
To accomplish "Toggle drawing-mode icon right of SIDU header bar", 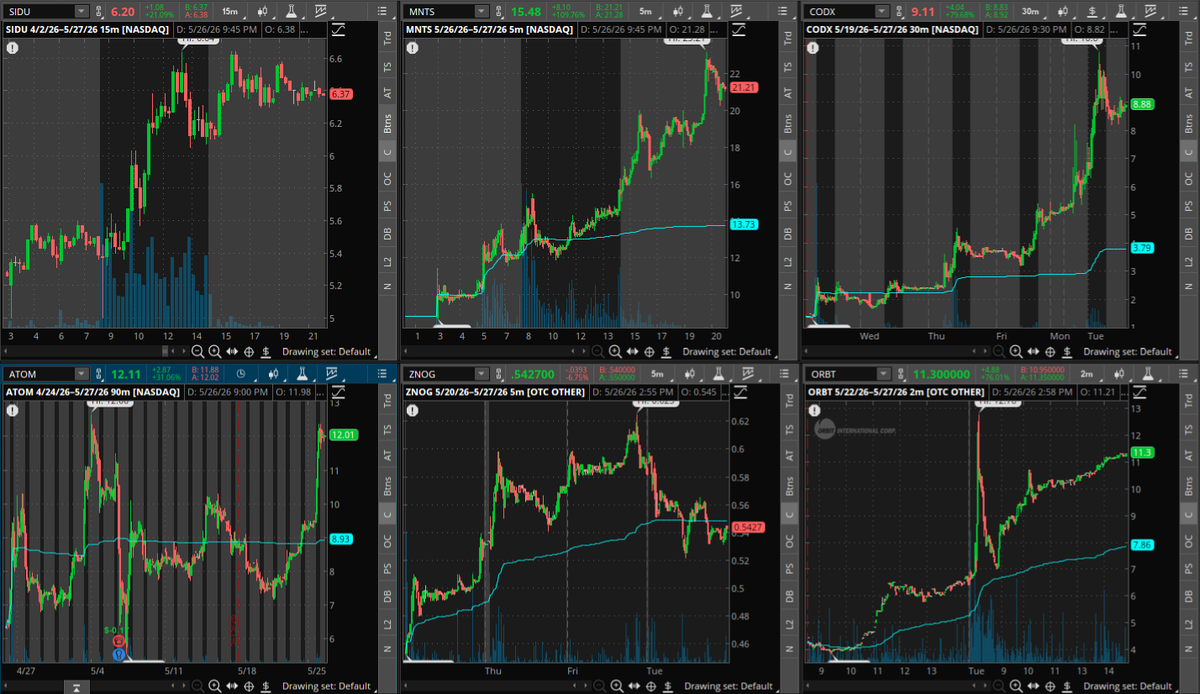I will (338, 30).
